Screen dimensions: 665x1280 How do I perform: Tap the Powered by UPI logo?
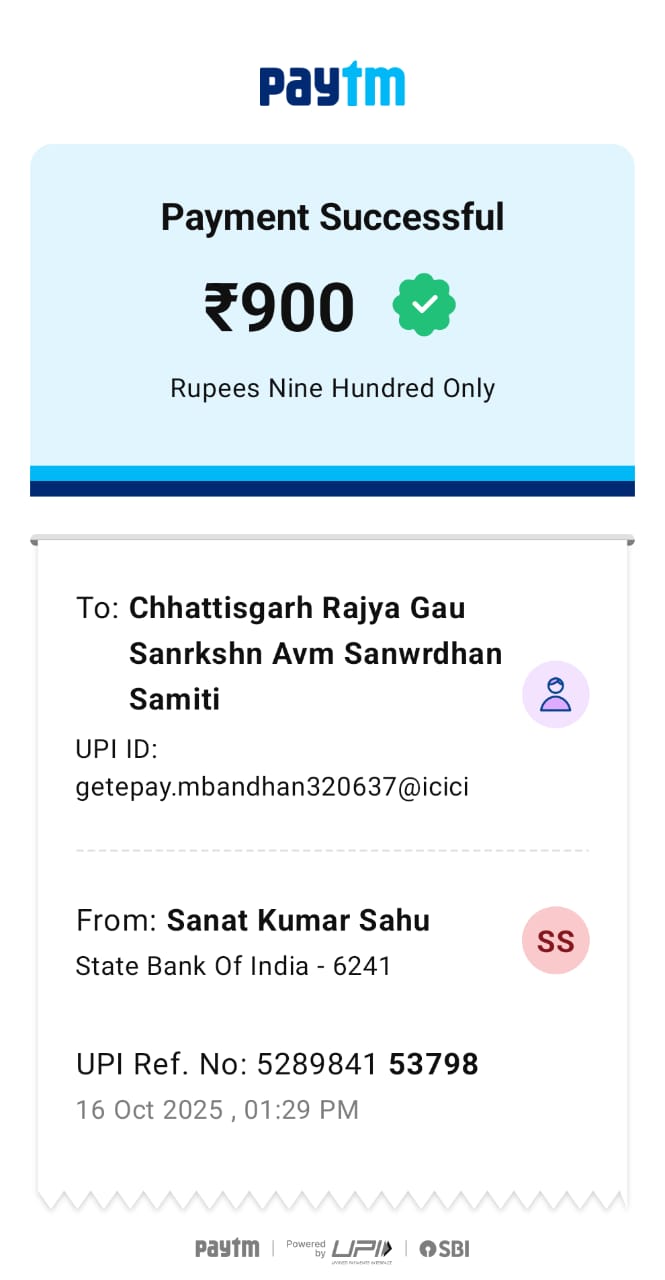click(x=340, y=1248)
